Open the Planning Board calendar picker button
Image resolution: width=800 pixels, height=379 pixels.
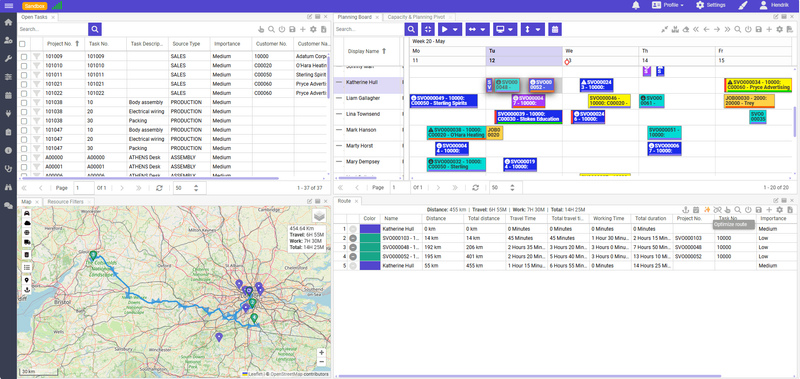pos(555,29)
